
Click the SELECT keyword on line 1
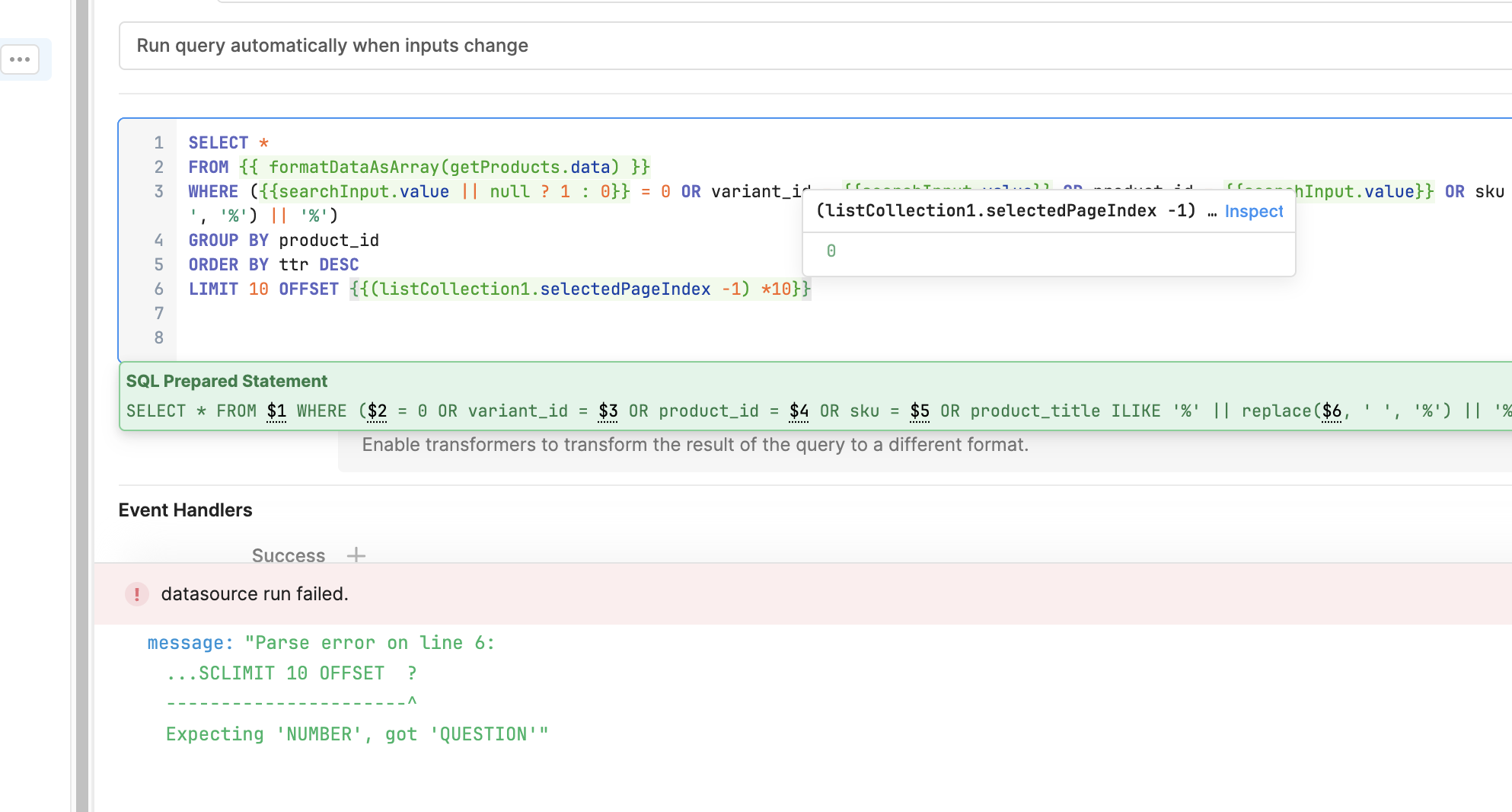(219, 142)
